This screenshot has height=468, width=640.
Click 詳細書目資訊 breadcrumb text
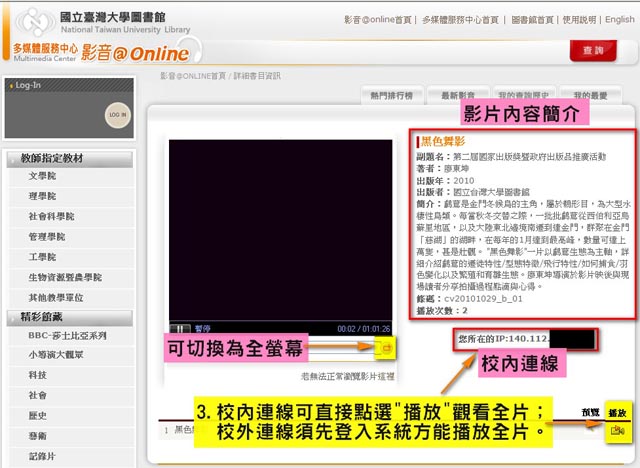click(257, 76)
